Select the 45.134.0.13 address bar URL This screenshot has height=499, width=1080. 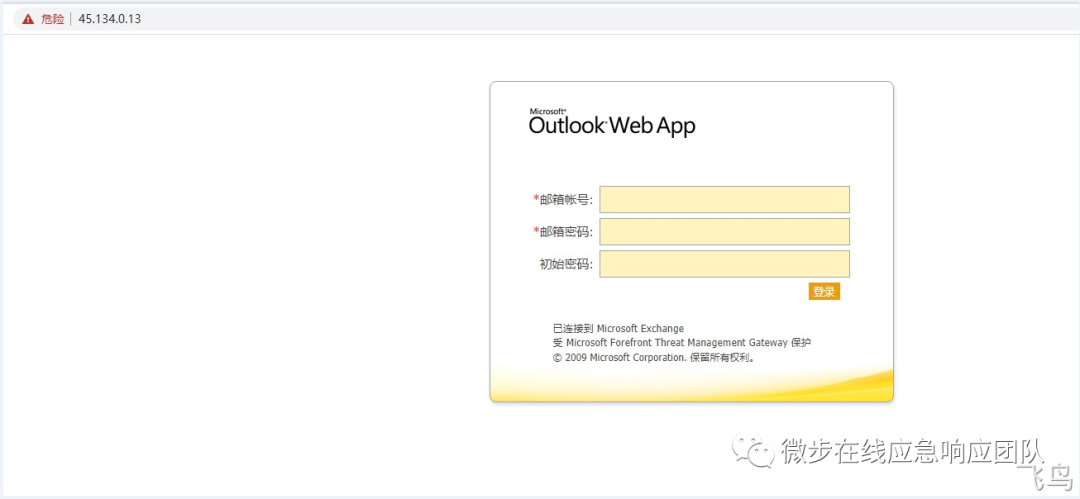coord(110,19)
